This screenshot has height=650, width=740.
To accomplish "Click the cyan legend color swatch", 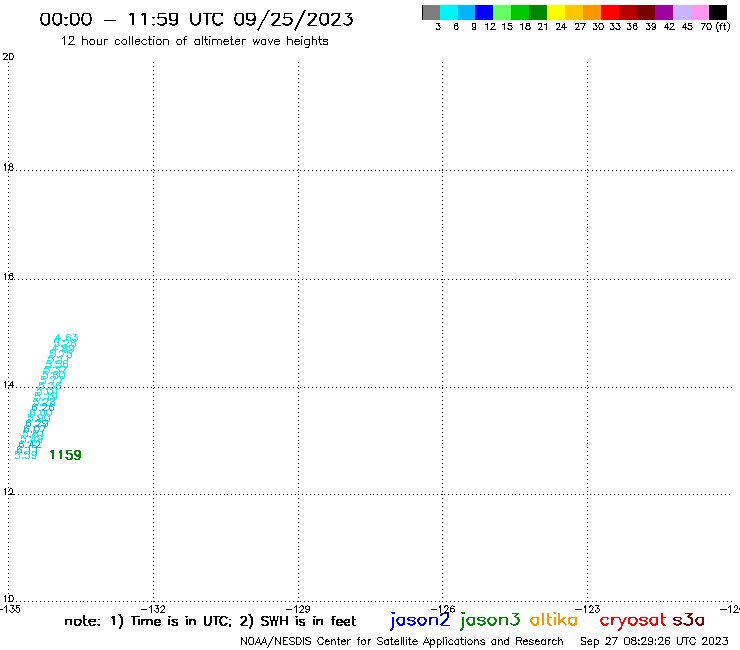I will coord(449,13).
